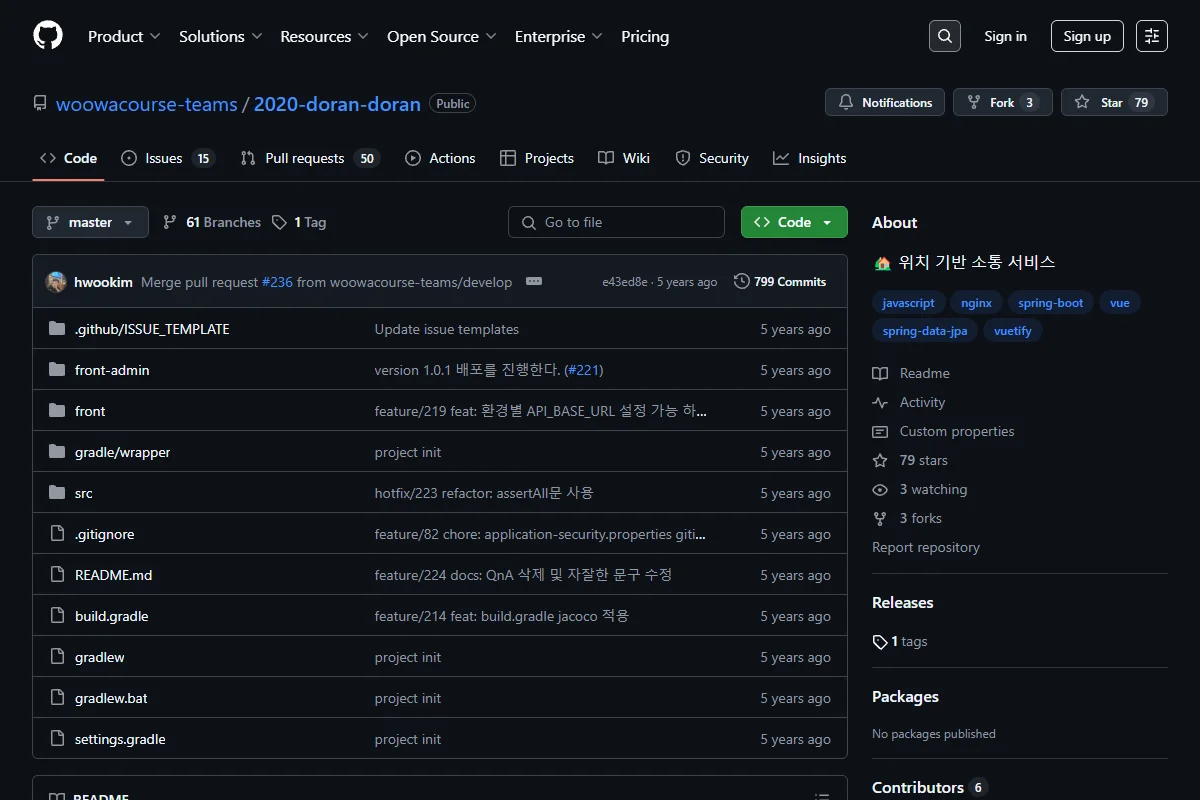Expand the commit message ellipsis icon
This screenshot has width=1200, height=800.
pos(534,282)
